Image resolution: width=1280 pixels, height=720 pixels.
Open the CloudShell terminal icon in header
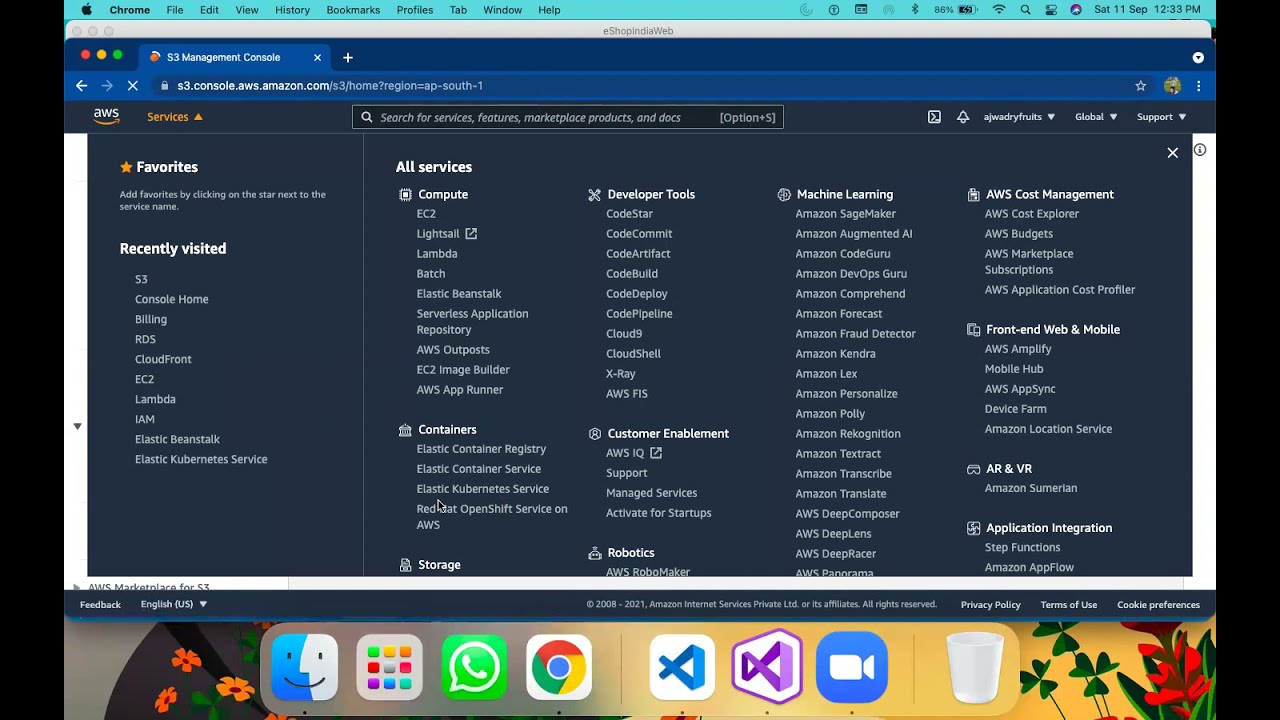coord(934,117)
